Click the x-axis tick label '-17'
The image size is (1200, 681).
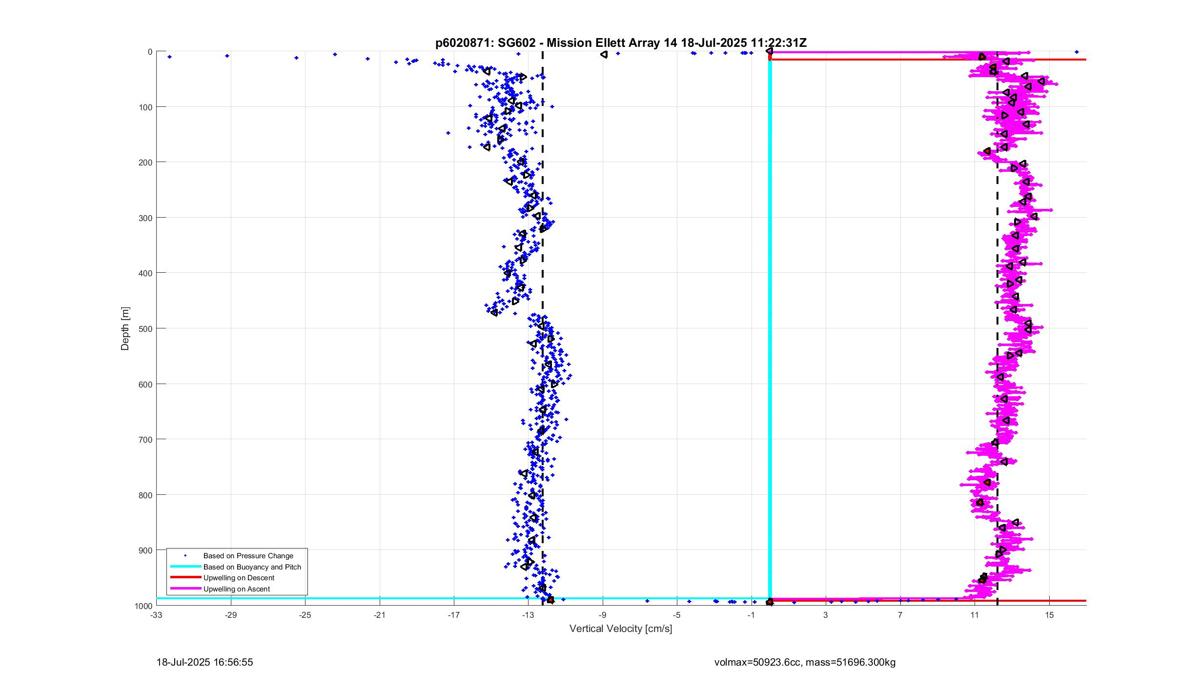click(x=454, y=616)
